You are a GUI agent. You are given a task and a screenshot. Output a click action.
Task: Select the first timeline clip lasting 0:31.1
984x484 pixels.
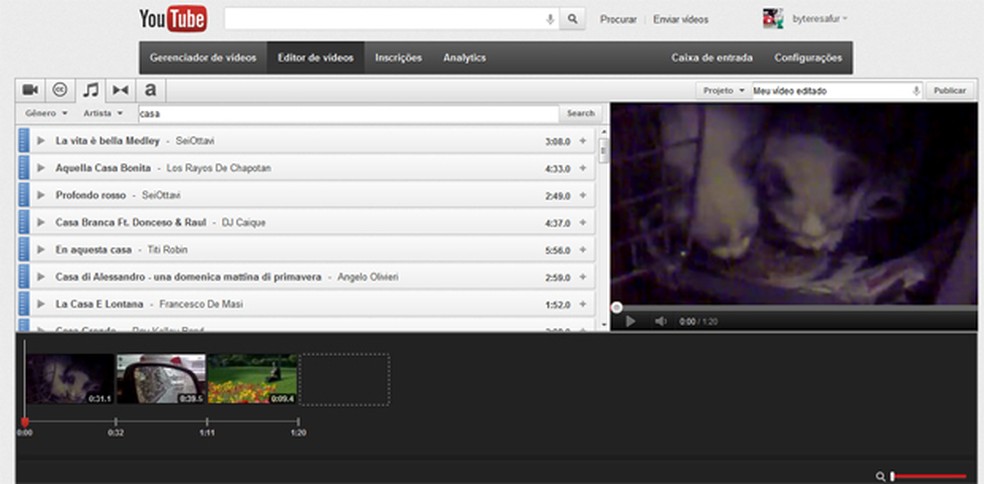70,379
